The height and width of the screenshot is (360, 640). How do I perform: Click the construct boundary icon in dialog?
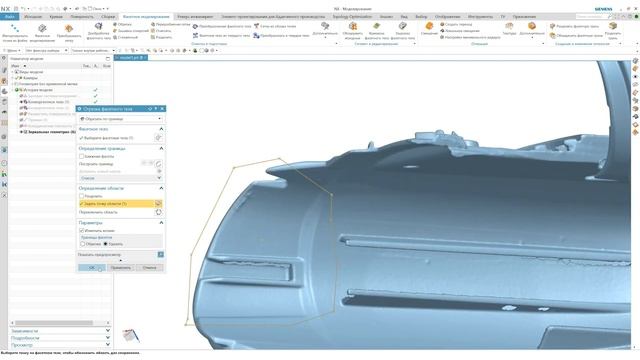[158, 164]
